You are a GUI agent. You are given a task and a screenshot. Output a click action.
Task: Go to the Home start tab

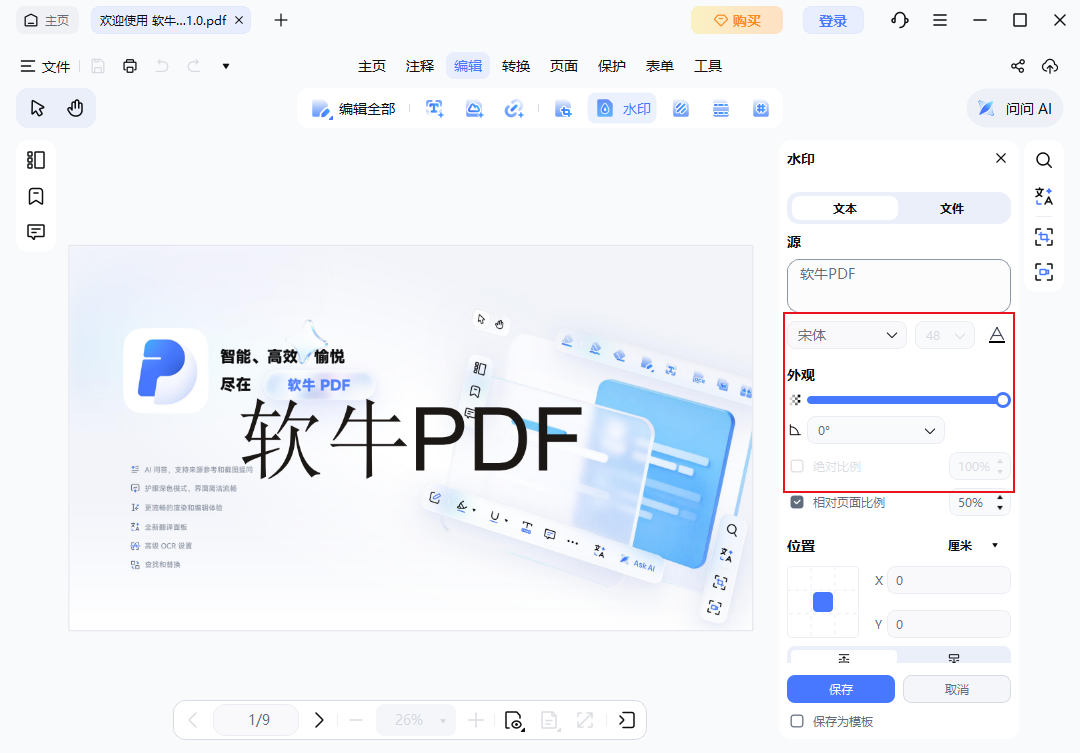tap(47, 20)
